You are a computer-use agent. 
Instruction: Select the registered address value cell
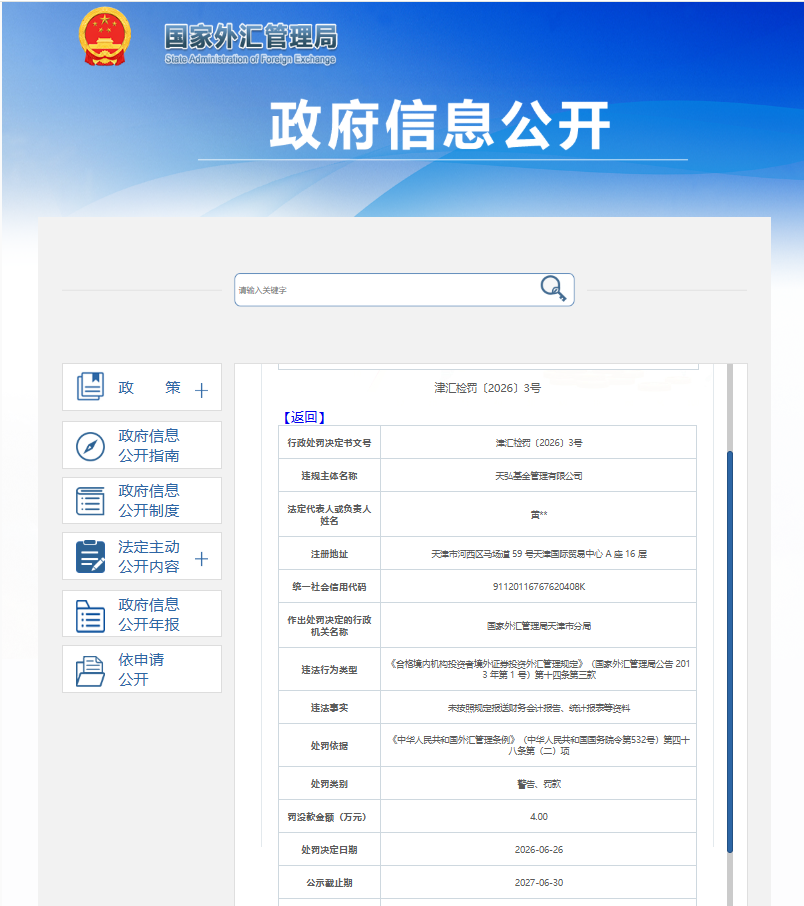click(x=539, y=554)
